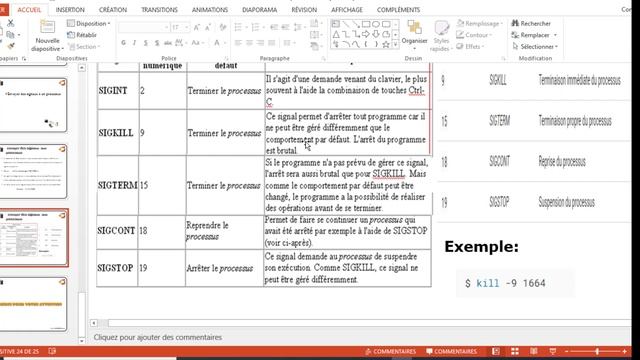Select the rectangle shape in gallery
The width and height of the screenshot is (640, 360).
point(366,24)
